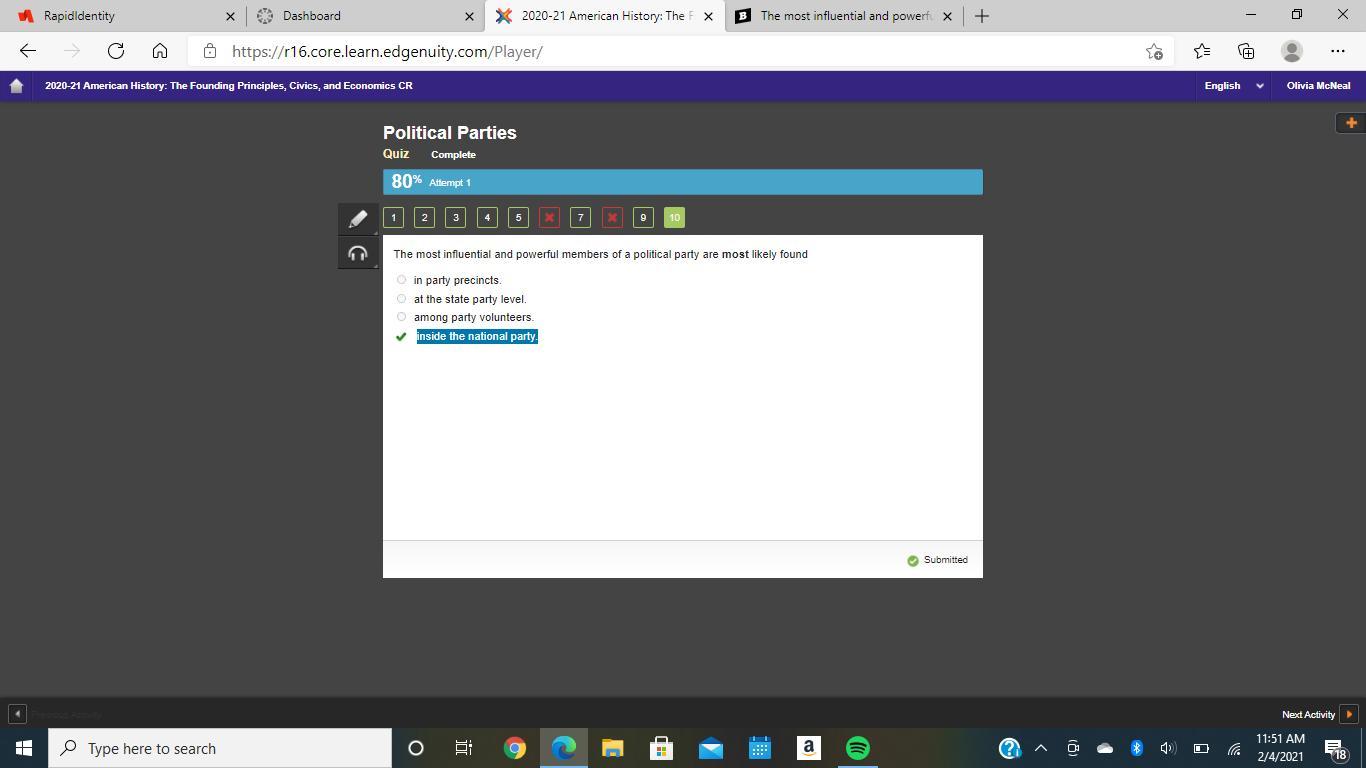Switch to the Dashboard browser tab
The width and height of the screenshot is (1366, 768).
[x=358, y=16]
